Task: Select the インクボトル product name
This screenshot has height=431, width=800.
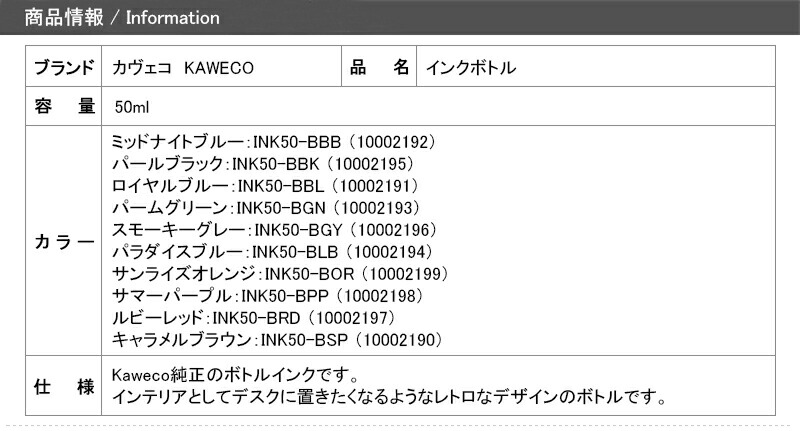Action: (470, 67)
